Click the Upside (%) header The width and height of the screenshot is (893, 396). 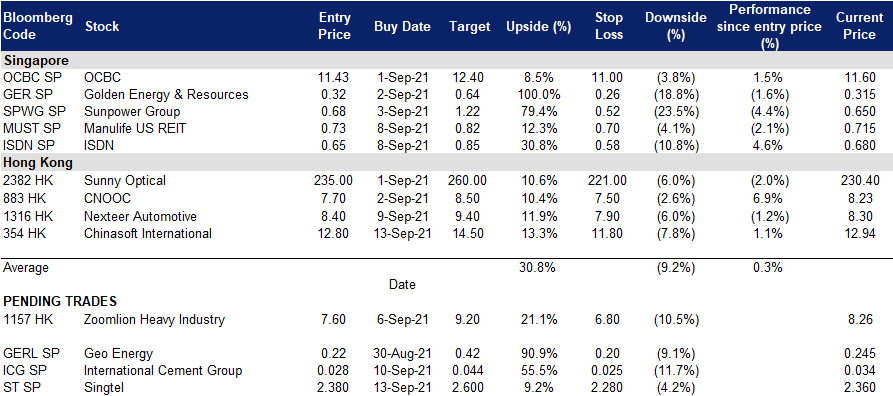[x=538, y=27]
